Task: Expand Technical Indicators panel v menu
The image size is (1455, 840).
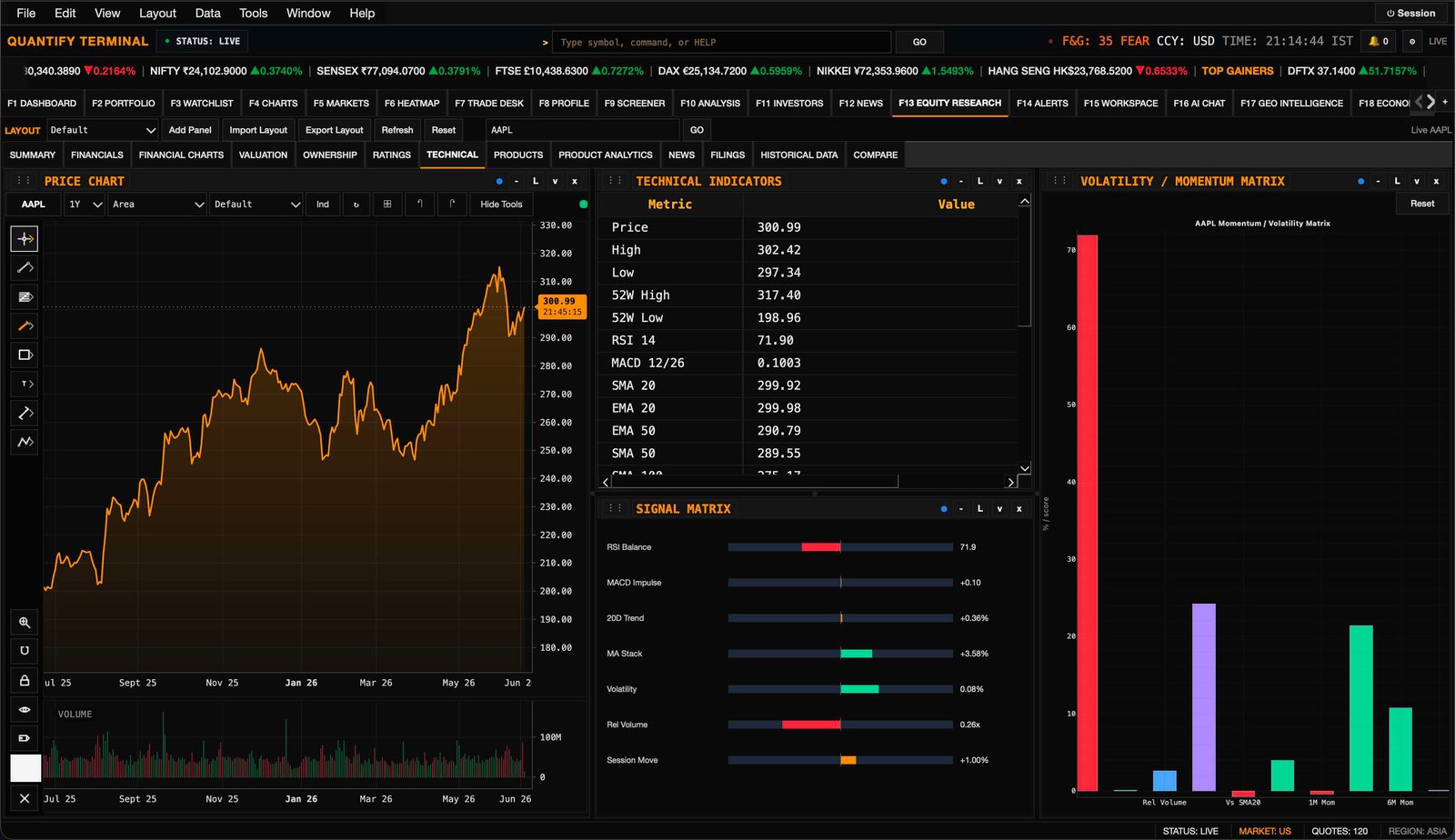Action: coord(999,181)
